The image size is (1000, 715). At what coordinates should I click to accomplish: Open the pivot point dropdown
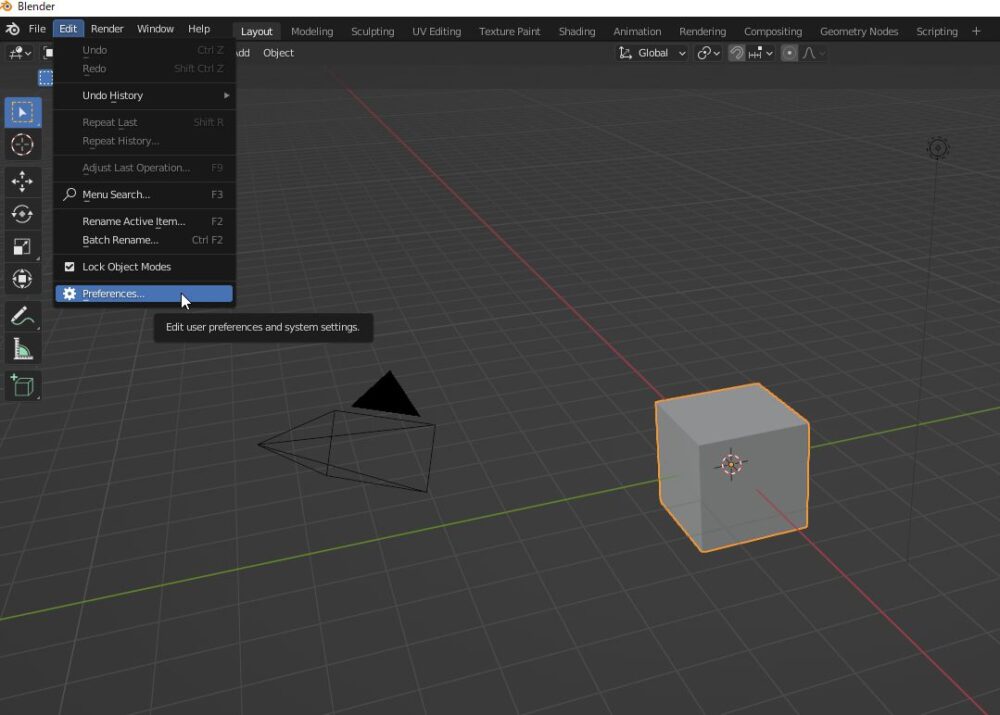point(708,53)
